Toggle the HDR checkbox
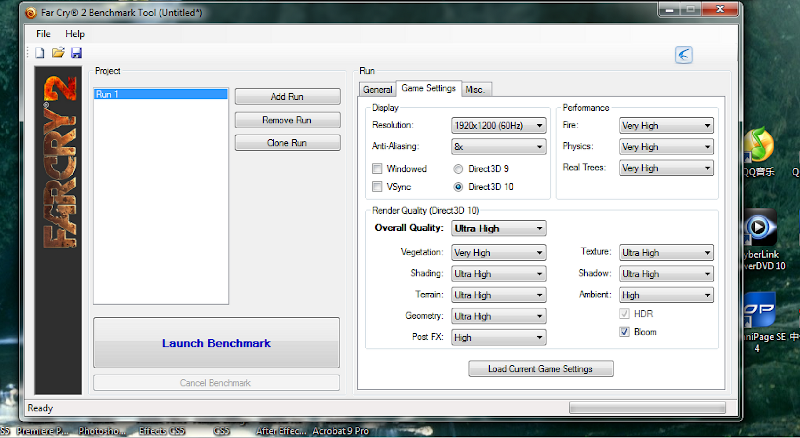This screenshot has width=800, height=438. [x=624, y=313]
